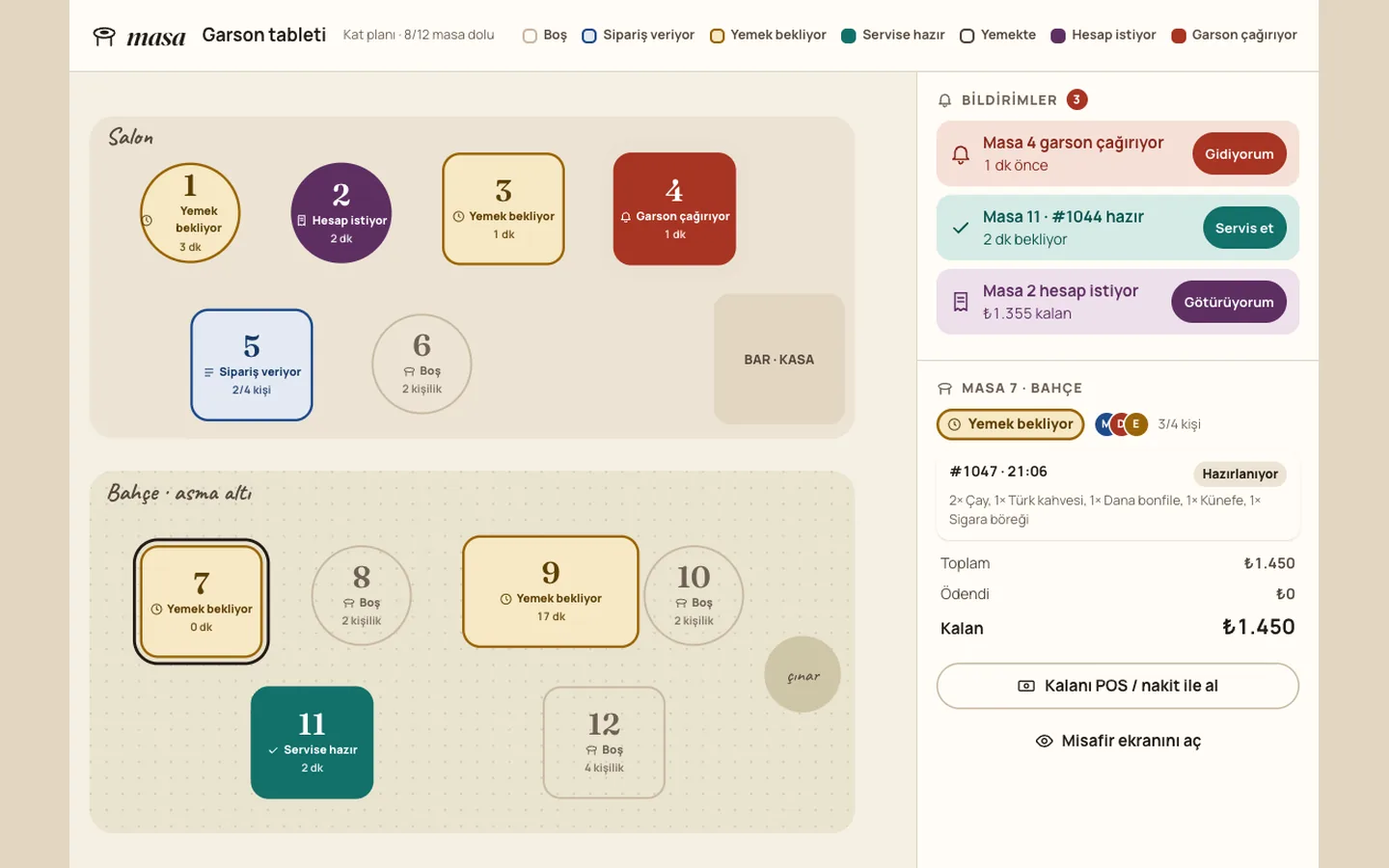Viewport: 1389px width, 868px height.
Task: Select table 5 placing an order
Action: (x=252, y=365)
